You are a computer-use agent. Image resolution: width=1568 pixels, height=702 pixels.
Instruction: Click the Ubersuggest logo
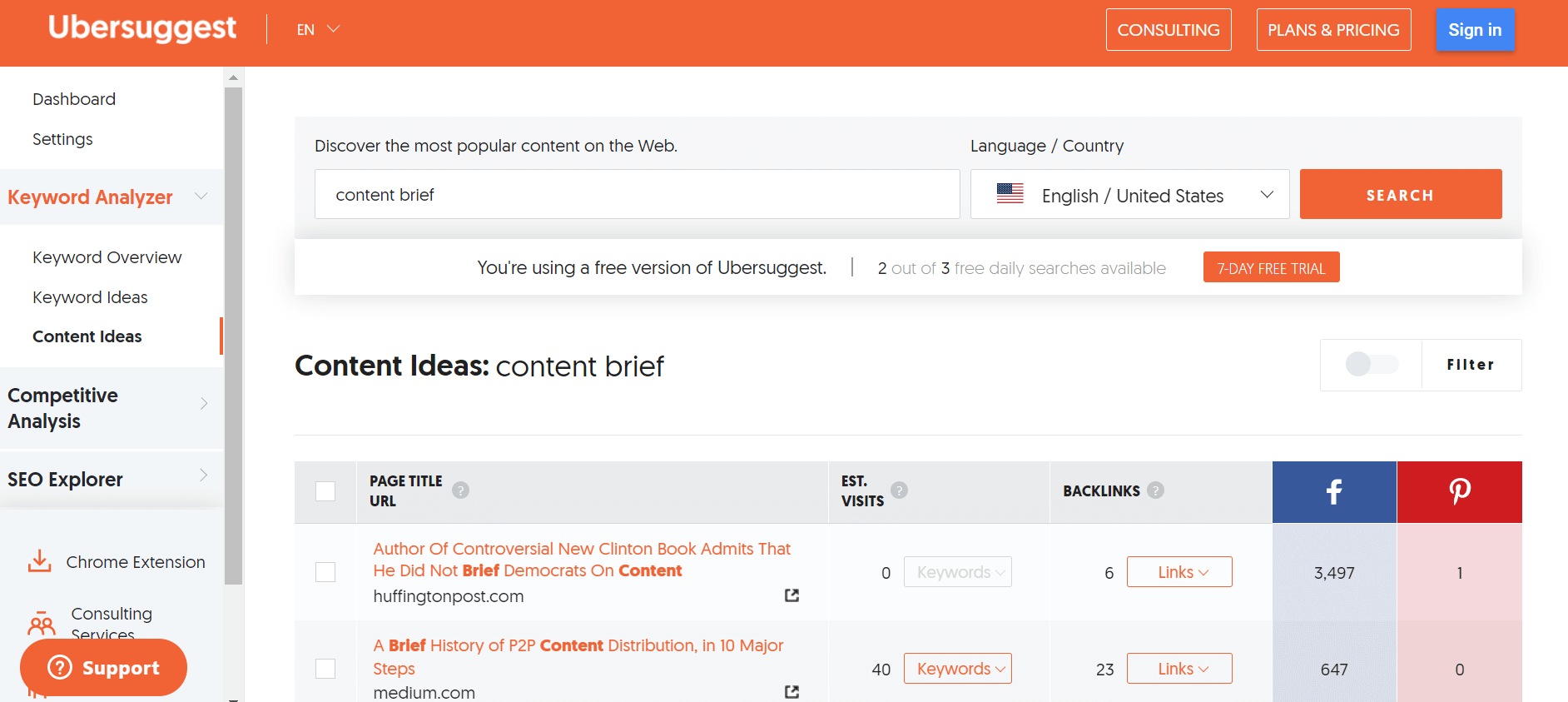coord(142,29)
